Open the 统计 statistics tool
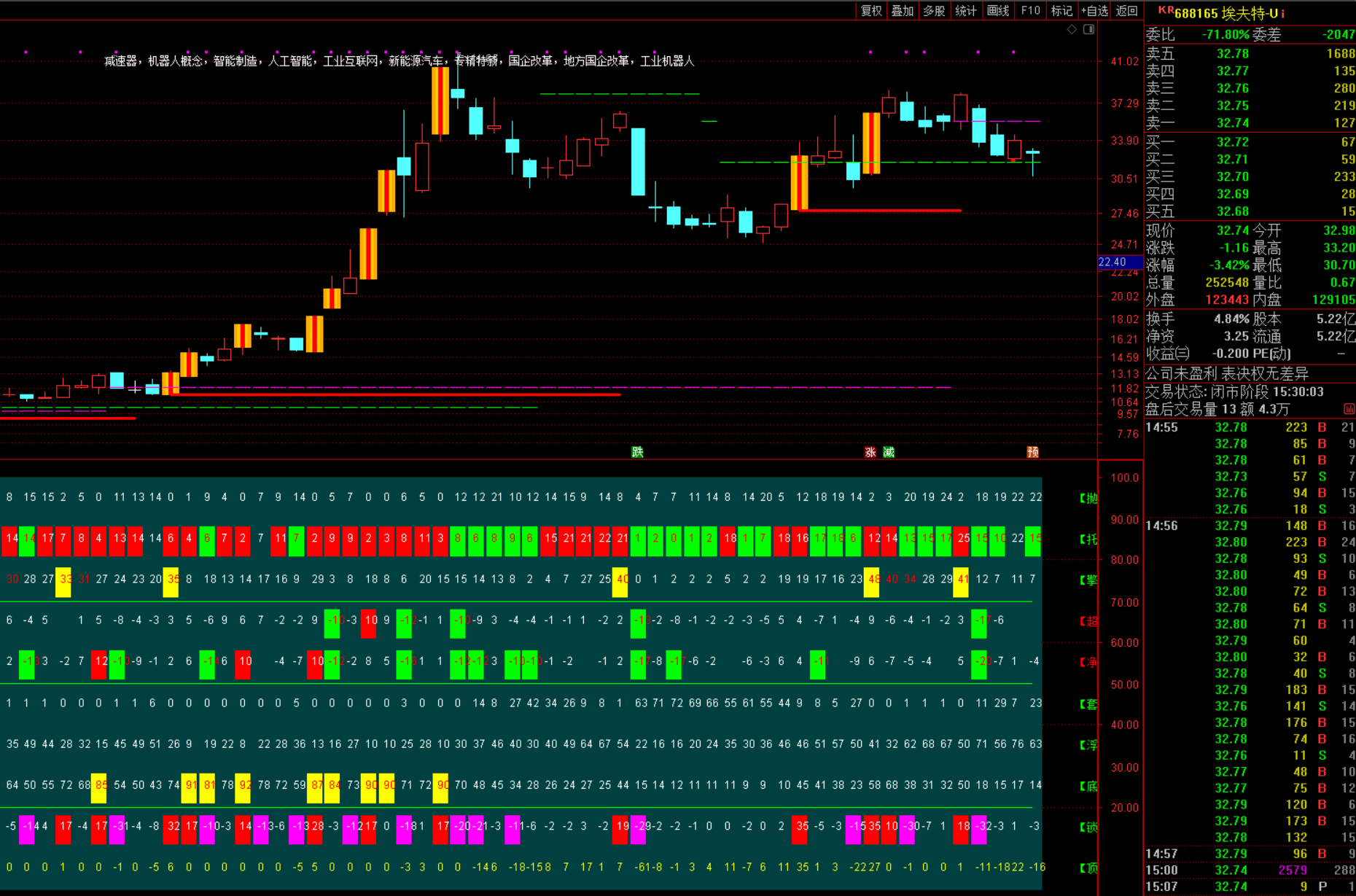This screenshot has height=896, width=1356. click(965, 11)
